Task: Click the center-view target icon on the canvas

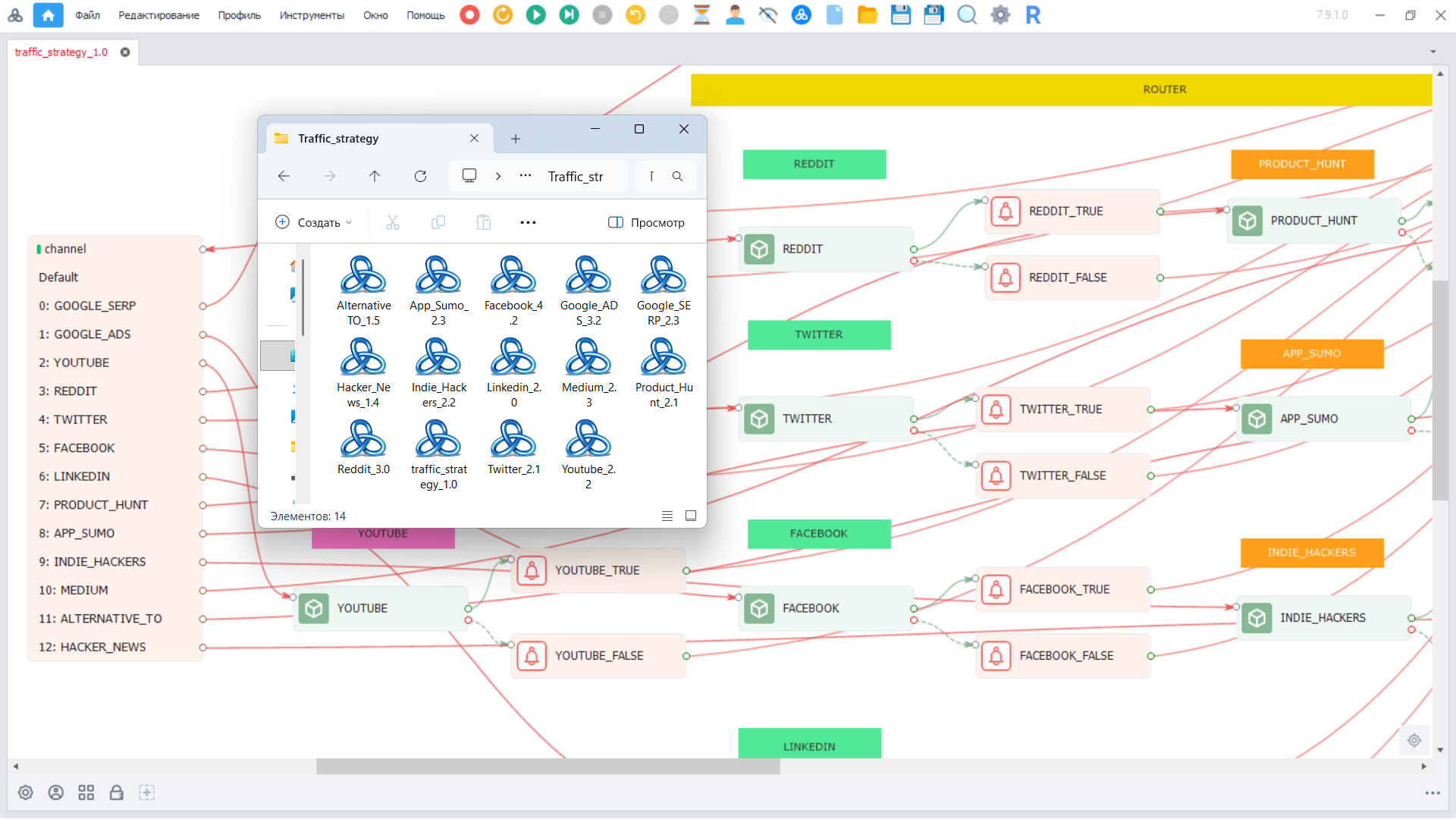Action: [x=1414, y=740]
